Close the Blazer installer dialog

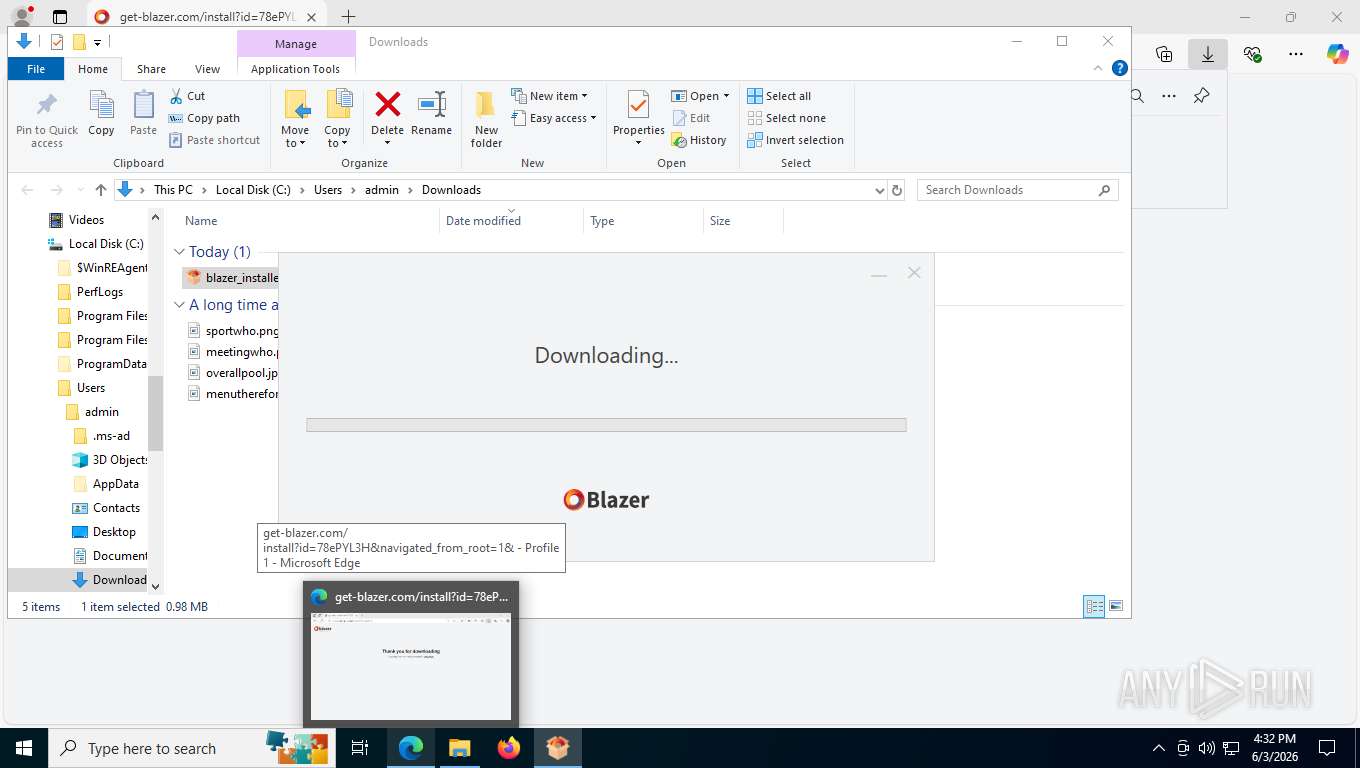pos(914,273)
